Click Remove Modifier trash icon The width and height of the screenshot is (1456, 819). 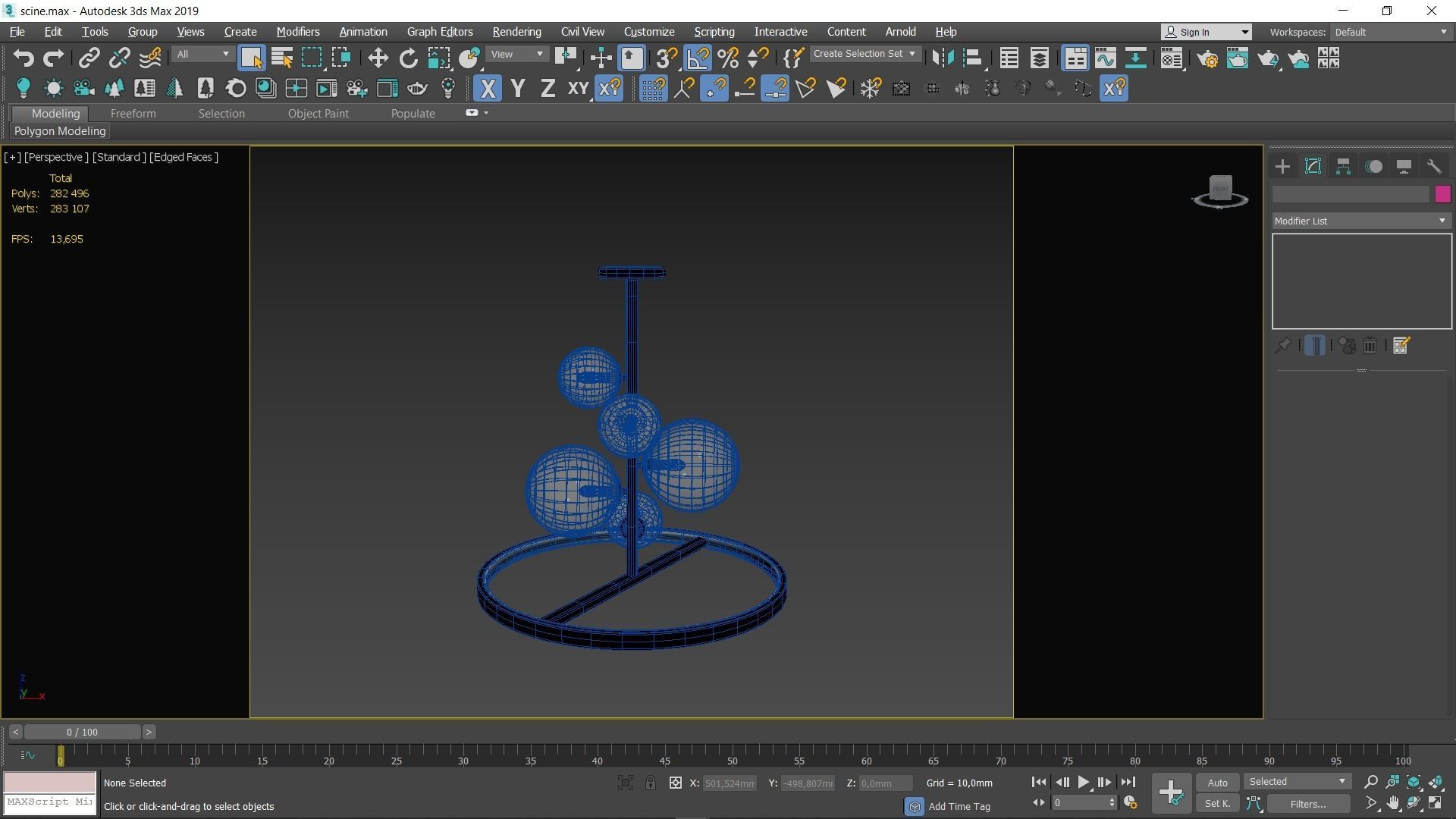(x=1370, y=346)
